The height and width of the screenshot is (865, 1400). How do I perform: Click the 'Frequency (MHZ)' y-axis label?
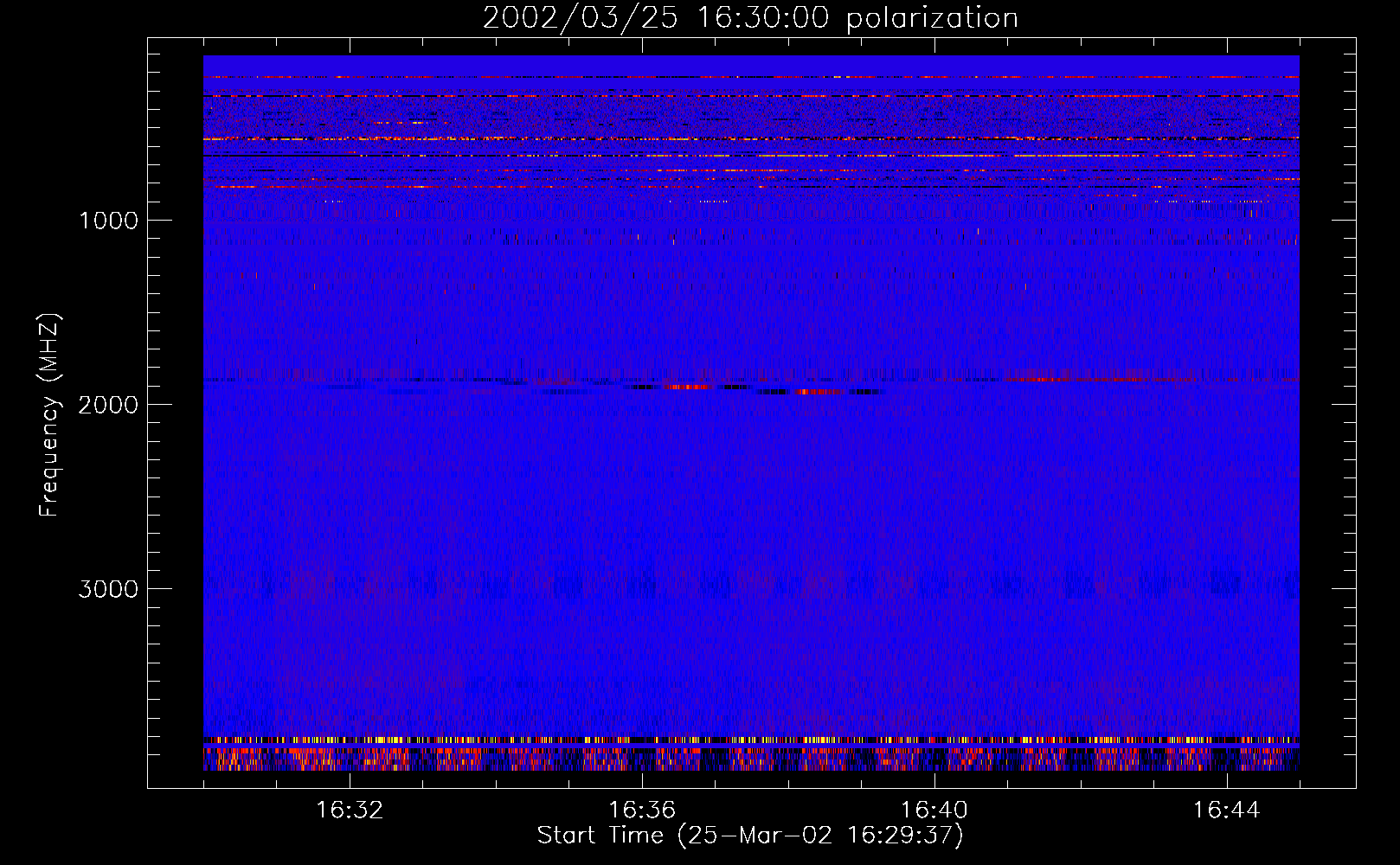tap(49, 415)
